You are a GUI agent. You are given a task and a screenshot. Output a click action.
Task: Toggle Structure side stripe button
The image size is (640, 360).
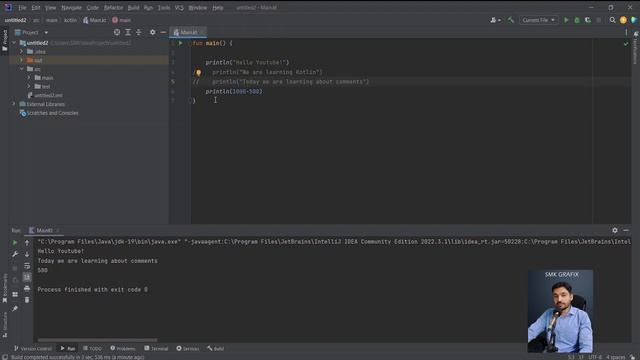tap(5, 325)
